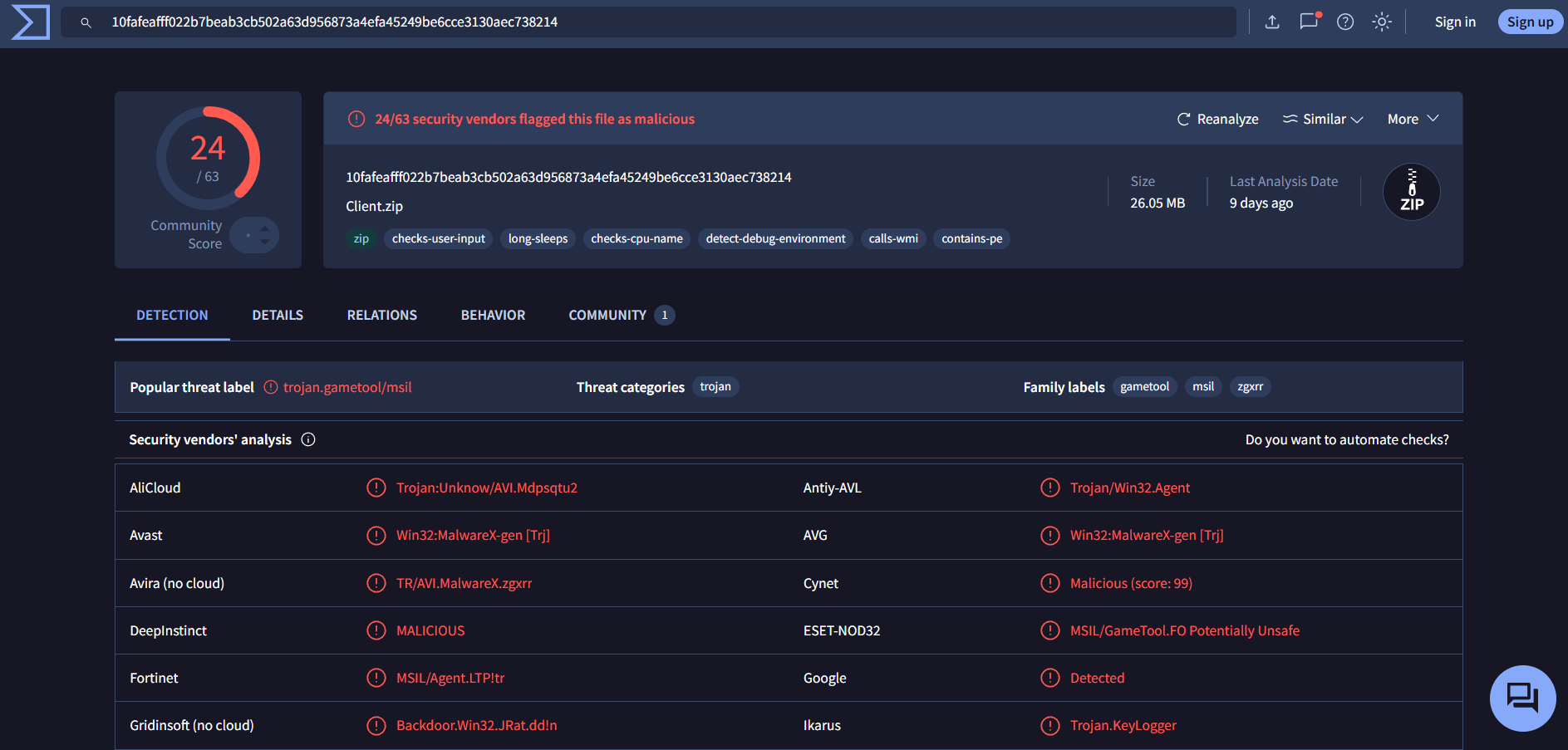The image size is (1568, 750).
Task: Expand the Similar dropdown
Action: point(1323,119)
